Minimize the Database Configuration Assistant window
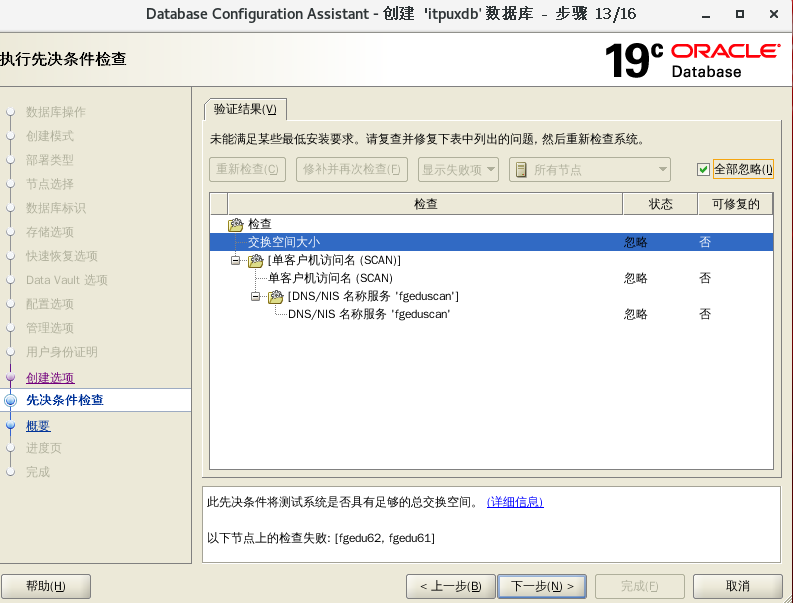793x603 pixels. (x=706, y=15)
